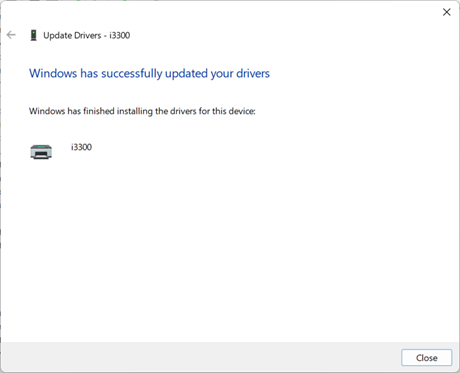Go back using the left arrow
The width and height of the screenshot is (460, 373).
[x=11, y=35]
